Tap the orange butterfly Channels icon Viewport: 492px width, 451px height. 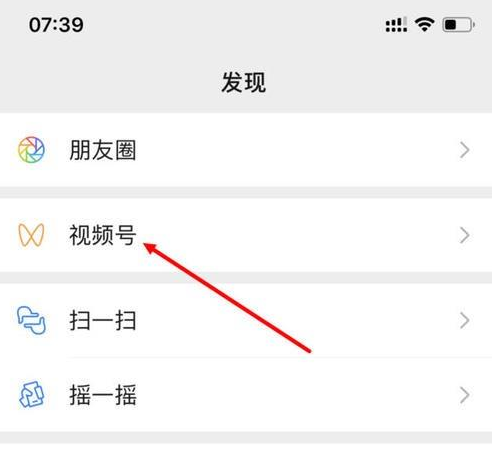pos(31,235)
